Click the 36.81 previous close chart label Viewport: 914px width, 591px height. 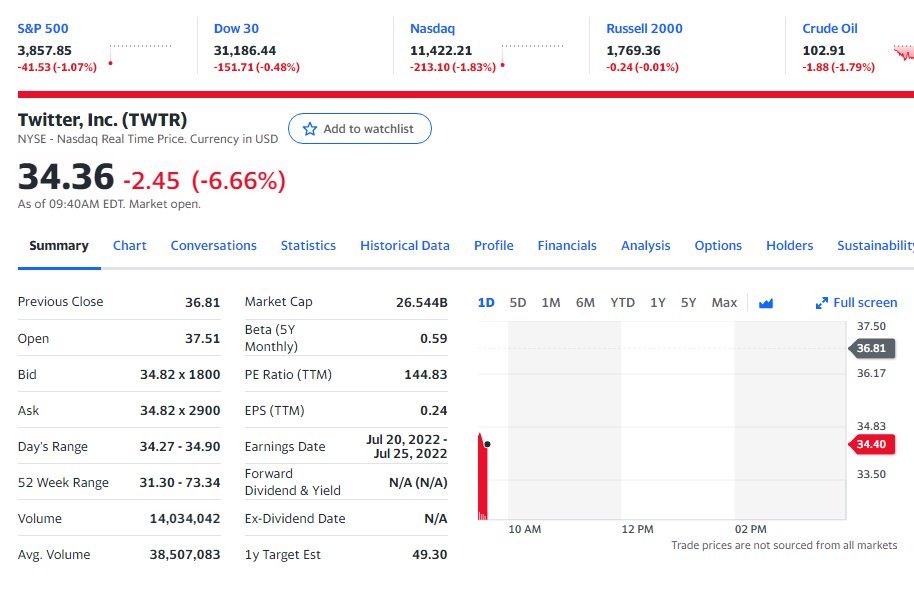point(871,349)
